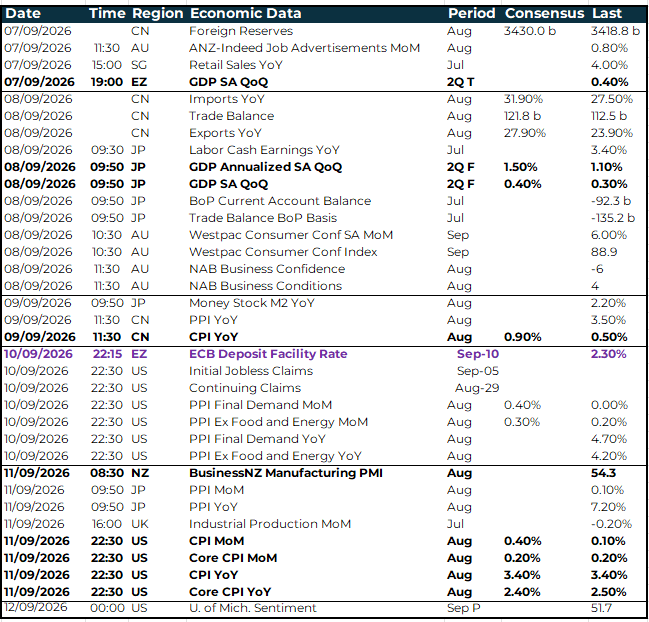This screenshot has width=649, height=622.
Task: Select the 'Exports YoY' cell
Action: click(225, 133)
